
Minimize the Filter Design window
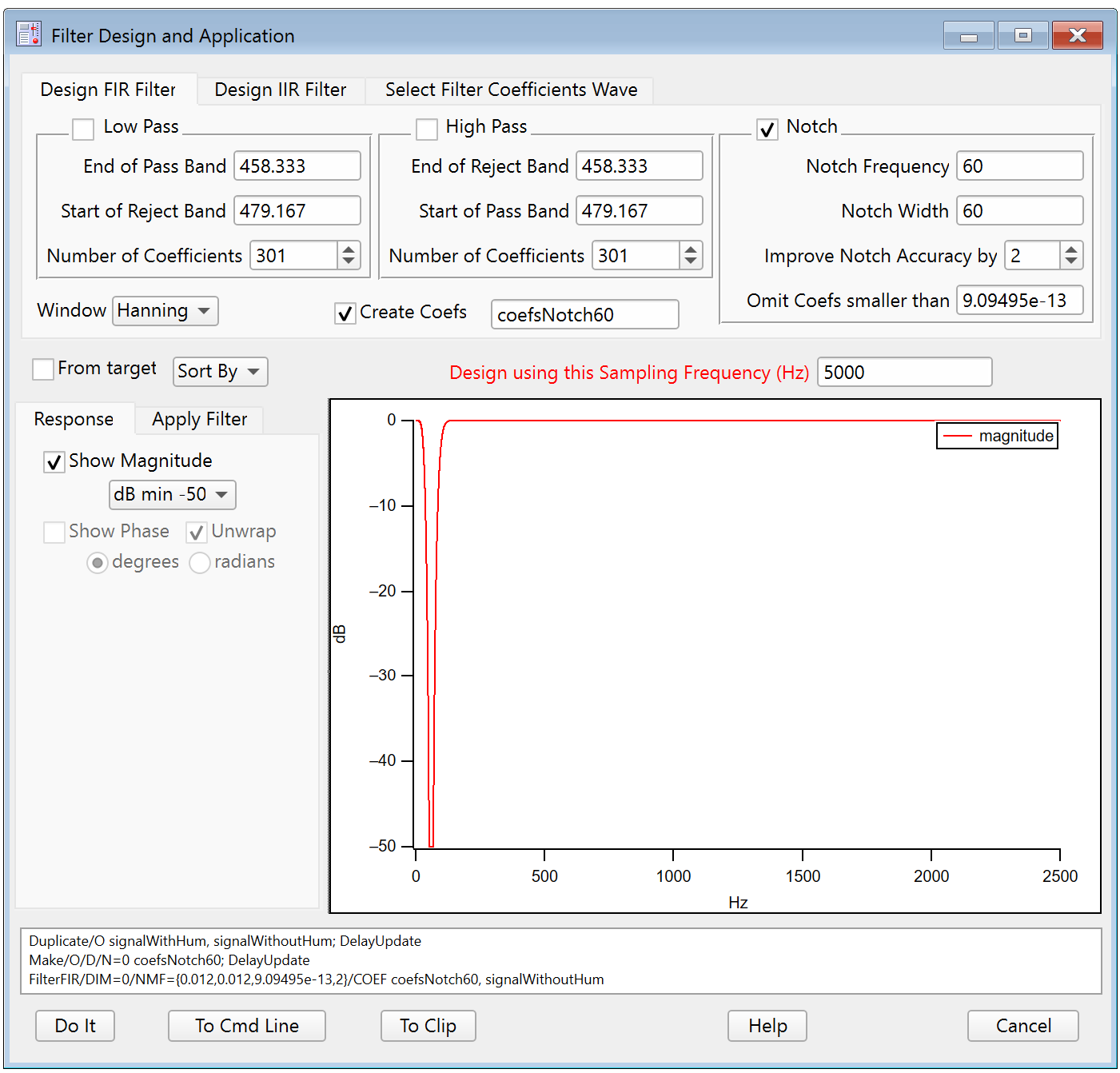[968, 35]
